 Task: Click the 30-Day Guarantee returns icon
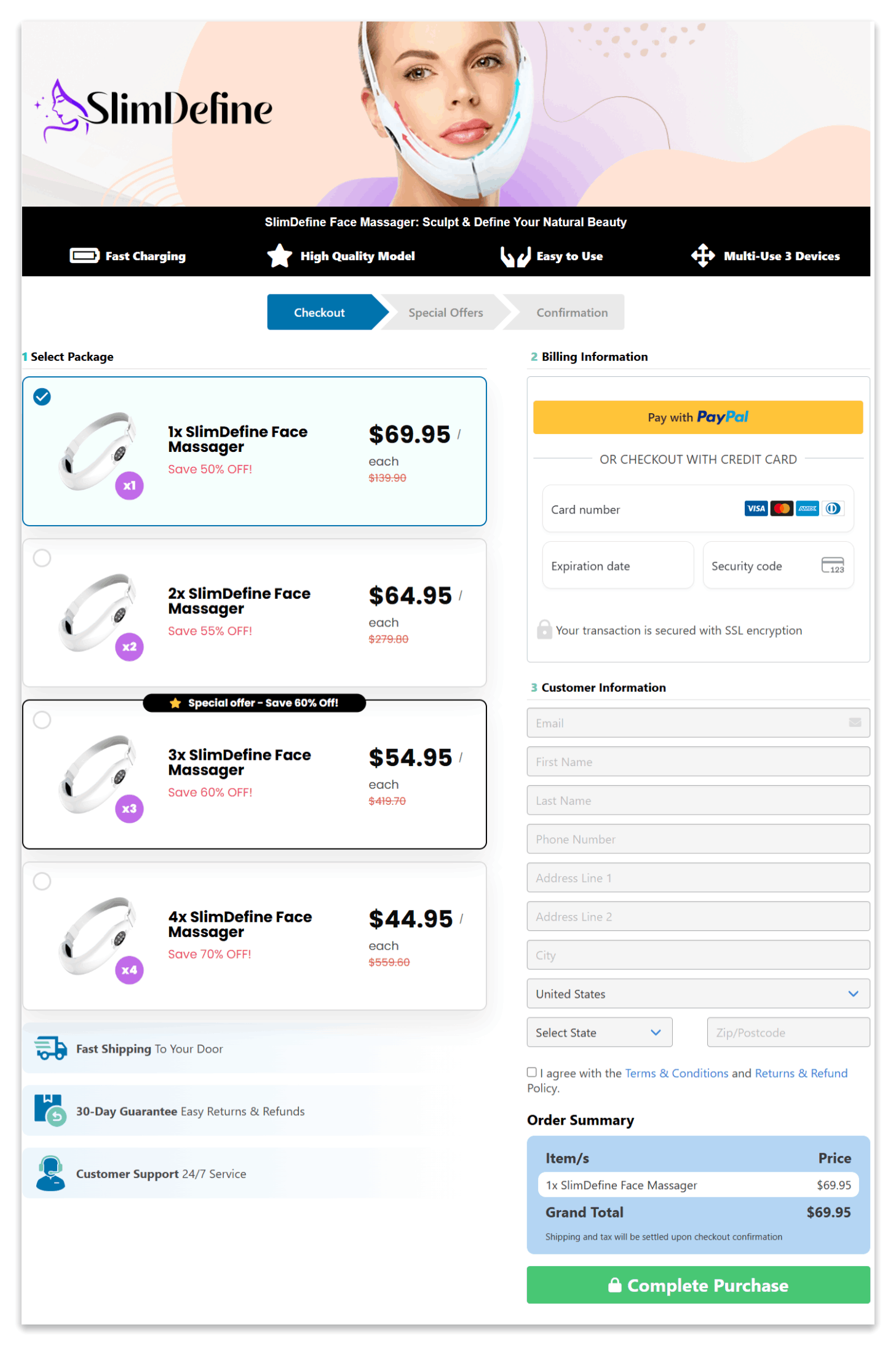[50, 1111]
